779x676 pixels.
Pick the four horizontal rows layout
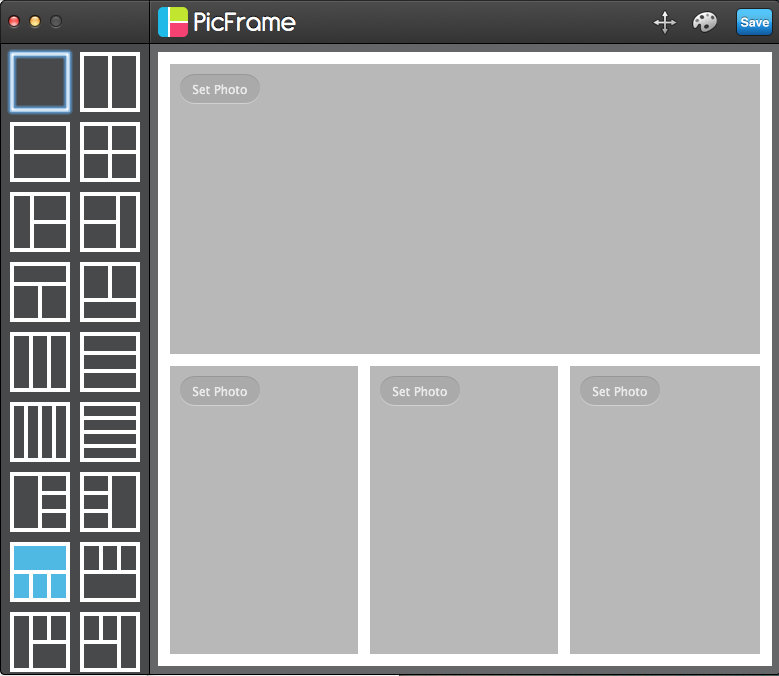pos(110,432)
